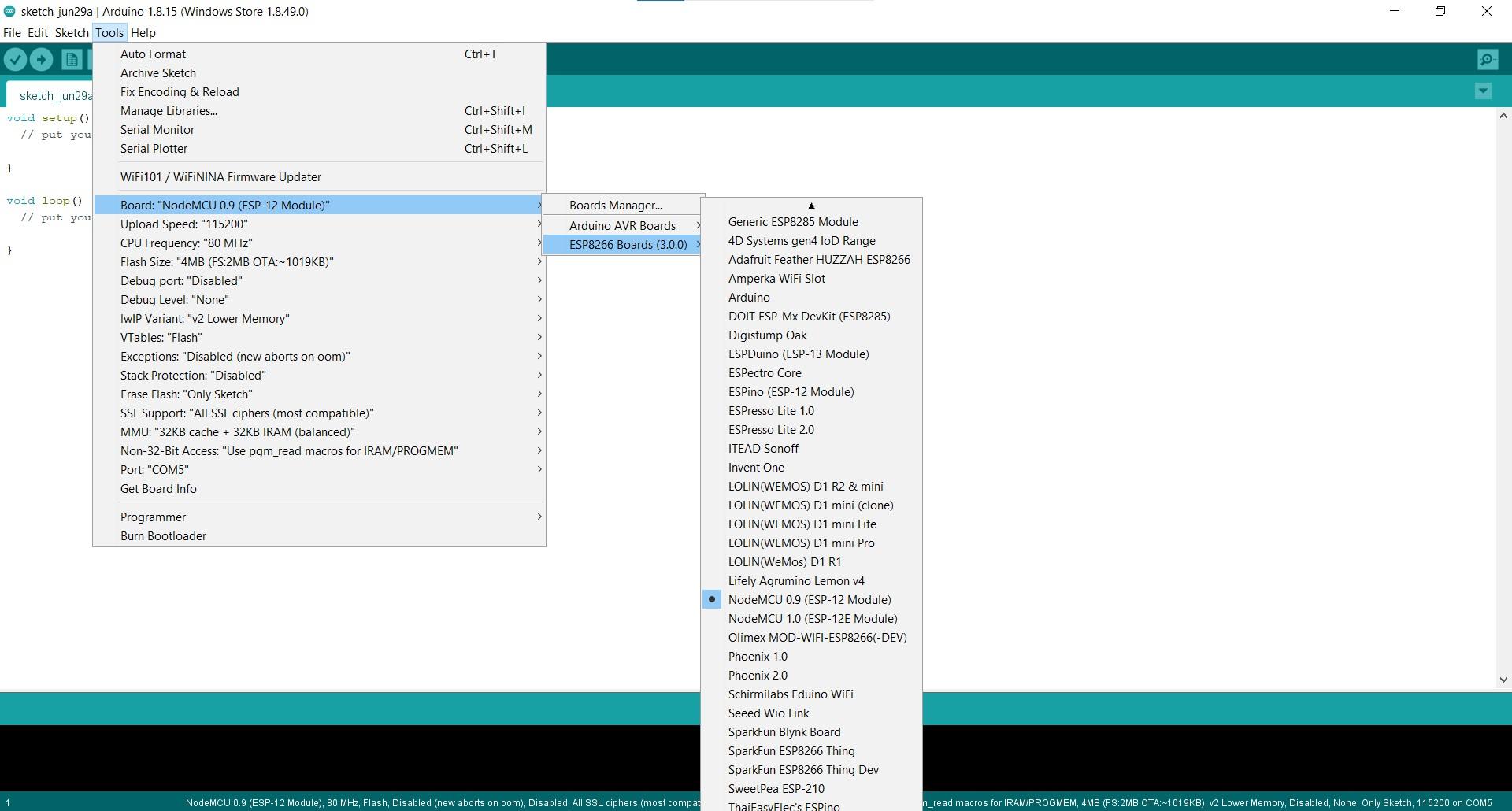The image size is (1512, 811).
Task: Select LOLIN(WEMOS) D1 mini Pro board
Action: tap(811, 543)
